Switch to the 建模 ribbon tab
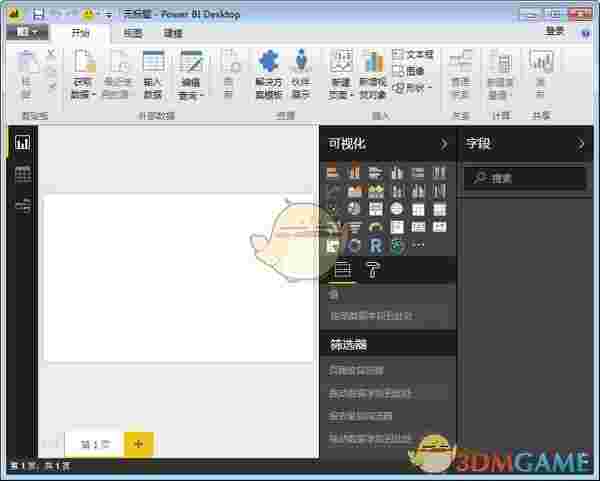 174,32
